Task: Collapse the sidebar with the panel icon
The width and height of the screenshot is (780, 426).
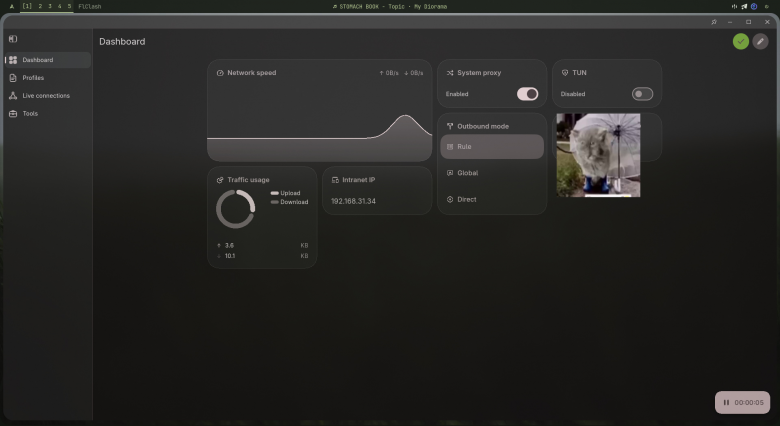Action: tap(13, 39)
